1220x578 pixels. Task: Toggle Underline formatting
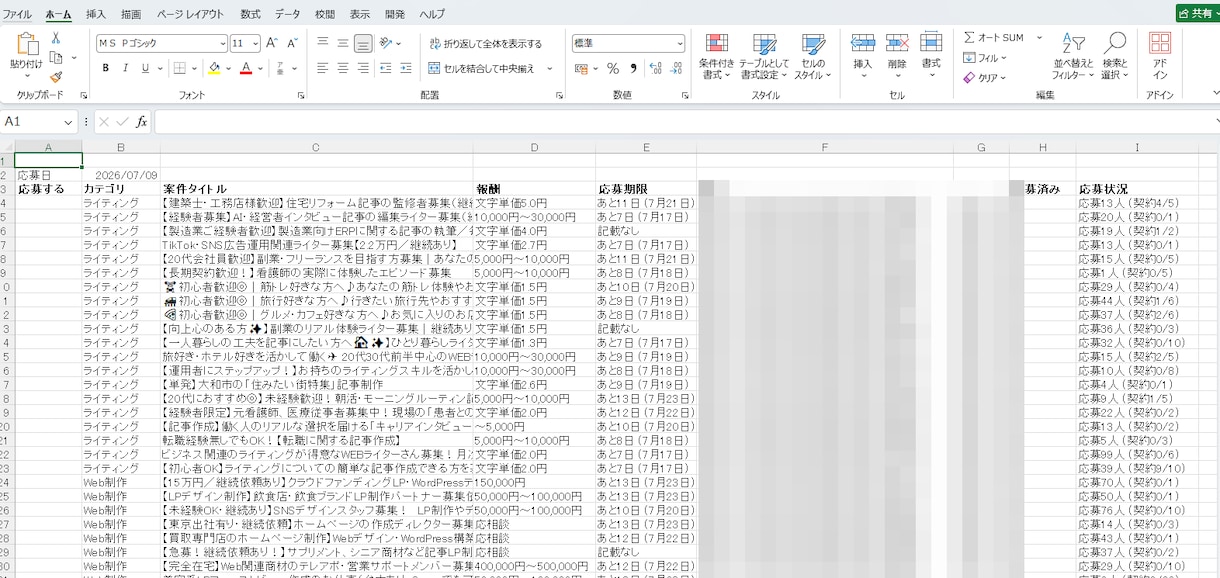(x=146, y=68)
